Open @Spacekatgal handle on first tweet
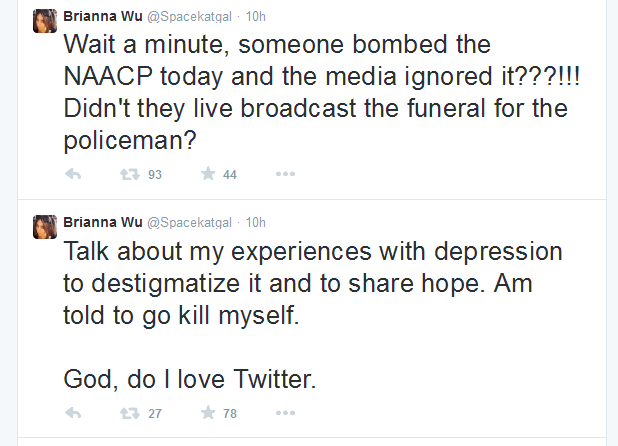Screen dimensions: 618x446 [189, 17]
